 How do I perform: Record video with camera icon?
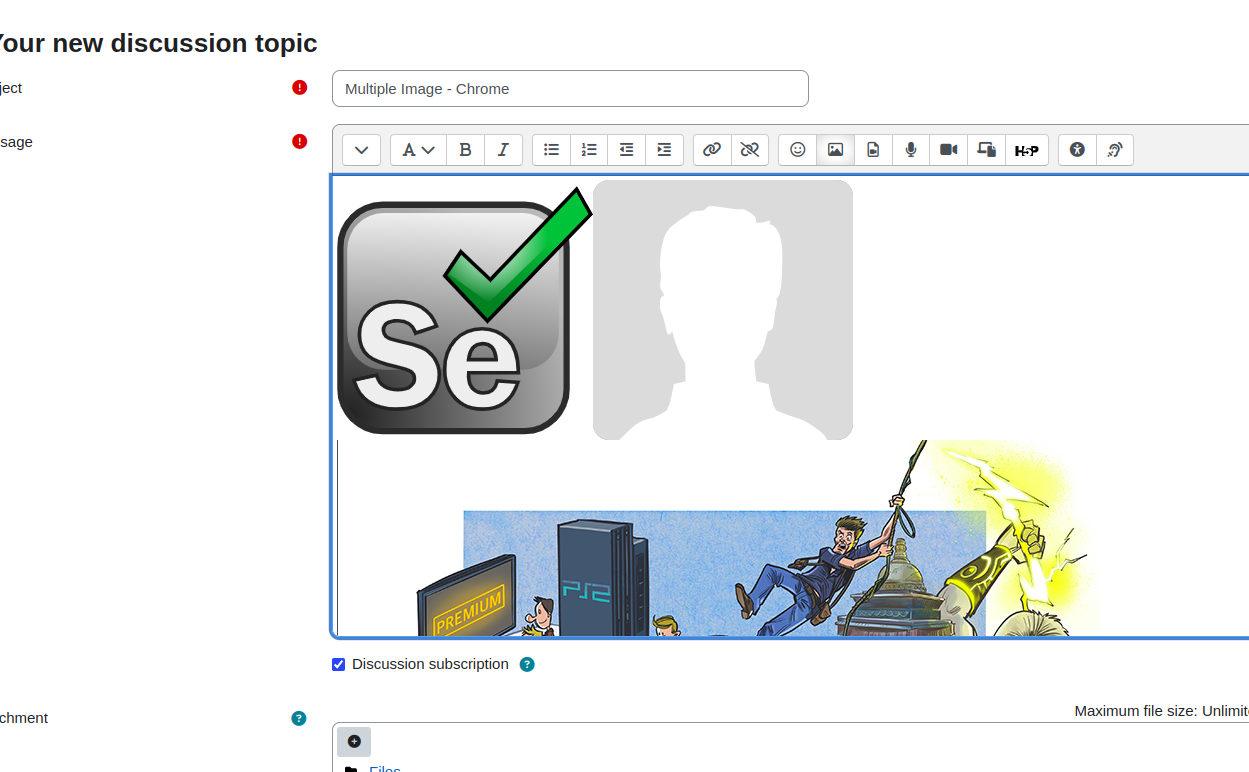[x=949, y=150]
